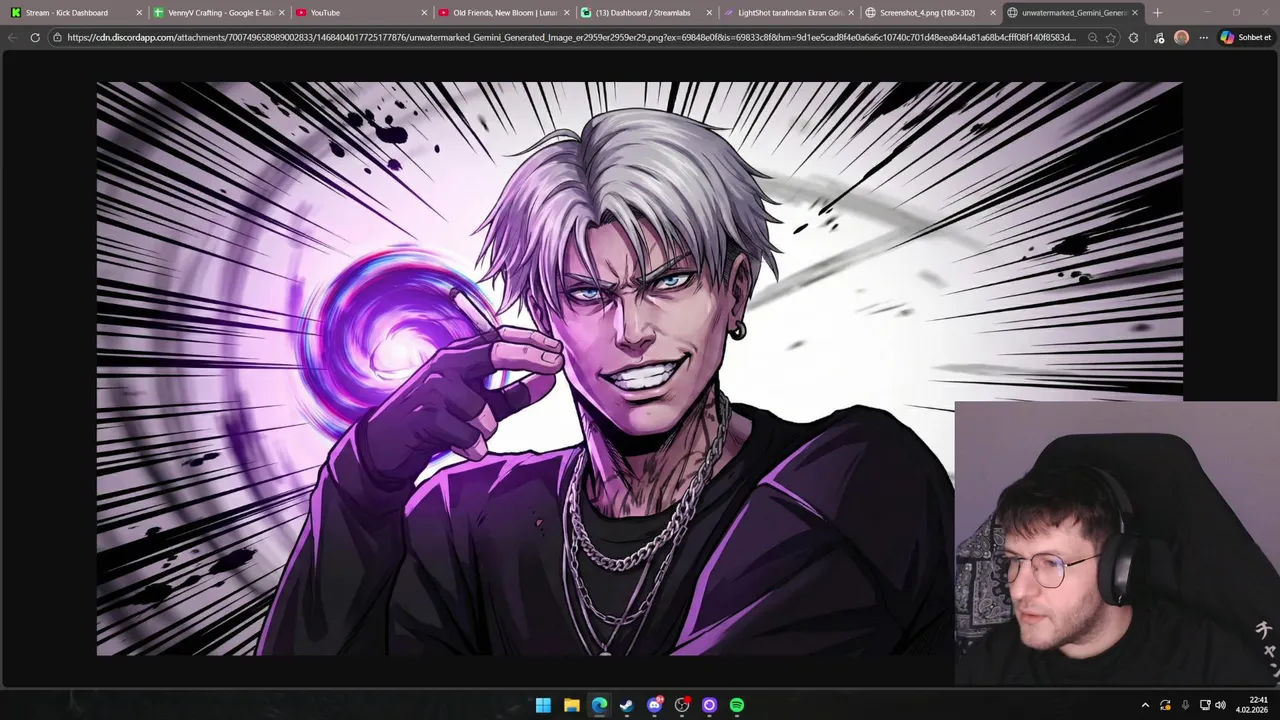Click the cdn.discordapp.com address bar
The height and width of the screenshot is (720, 1280).
pyautogui.click(x=570, y=37)
